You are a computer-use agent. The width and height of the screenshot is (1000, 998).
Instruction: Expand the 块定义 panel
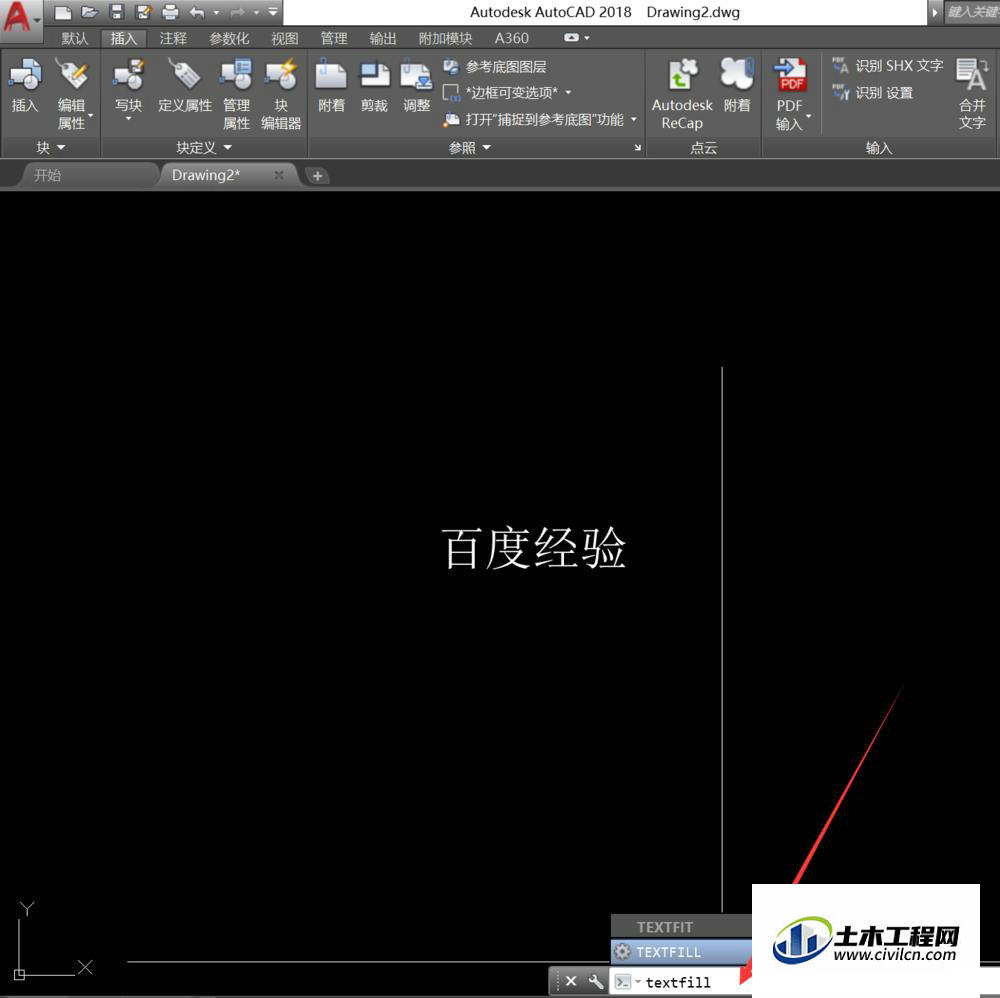click(x=204, y=148)
